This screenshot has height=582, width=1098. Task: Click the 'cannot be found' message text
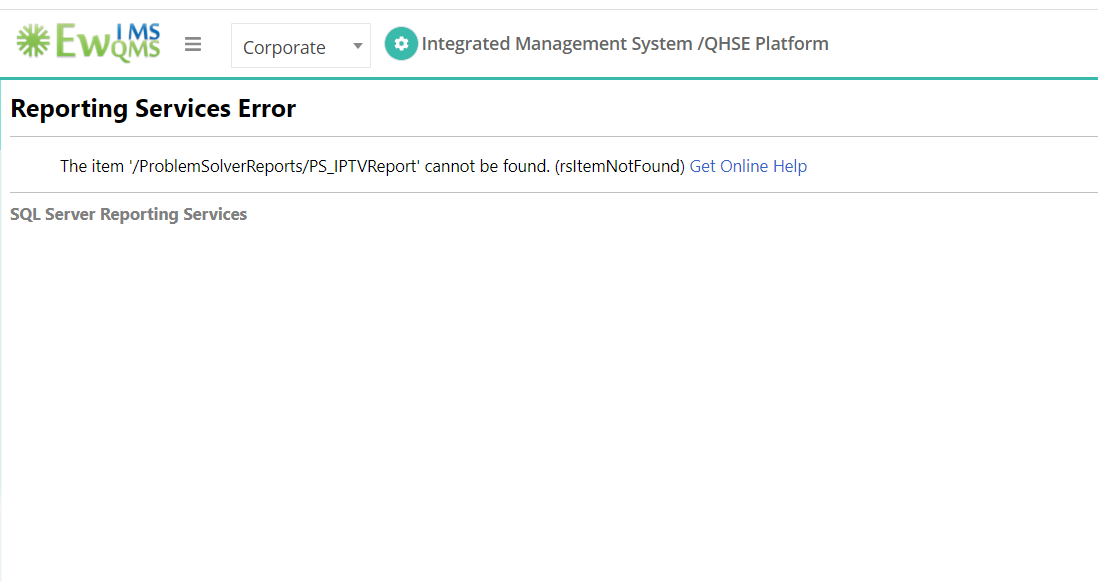click(487, 166)
